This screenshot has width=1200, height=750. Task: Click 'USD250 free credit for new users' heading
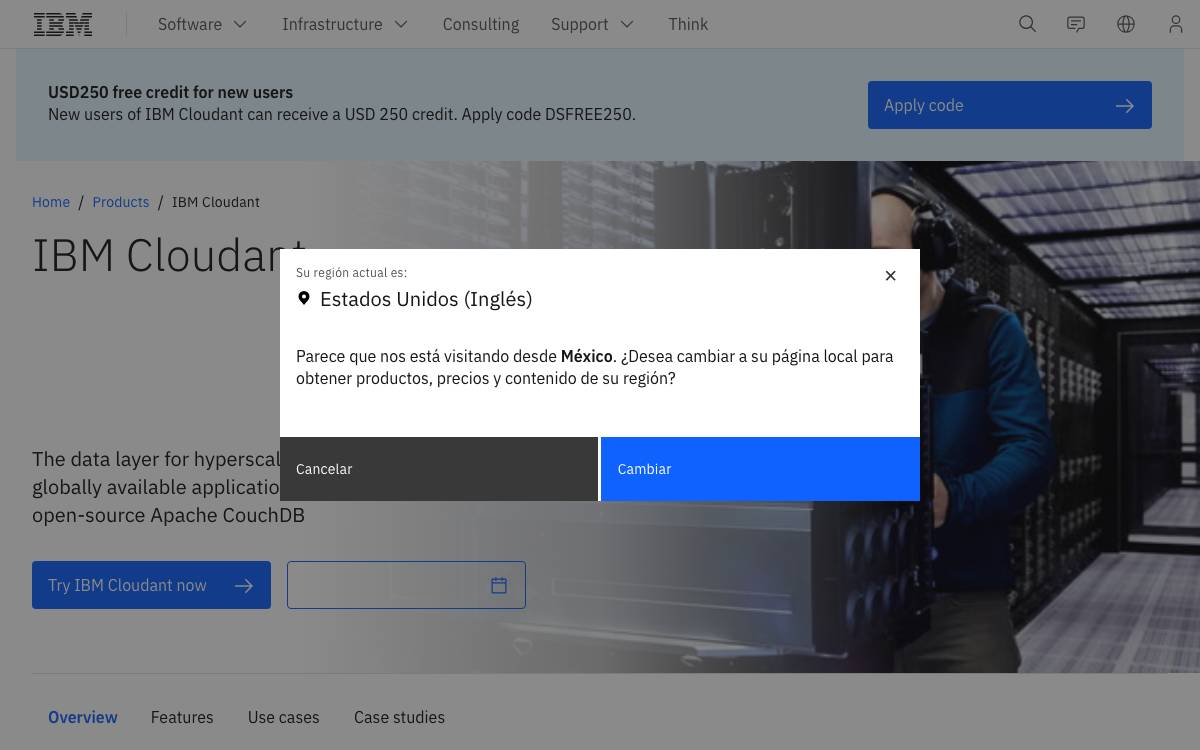click(x=170, y=92)
